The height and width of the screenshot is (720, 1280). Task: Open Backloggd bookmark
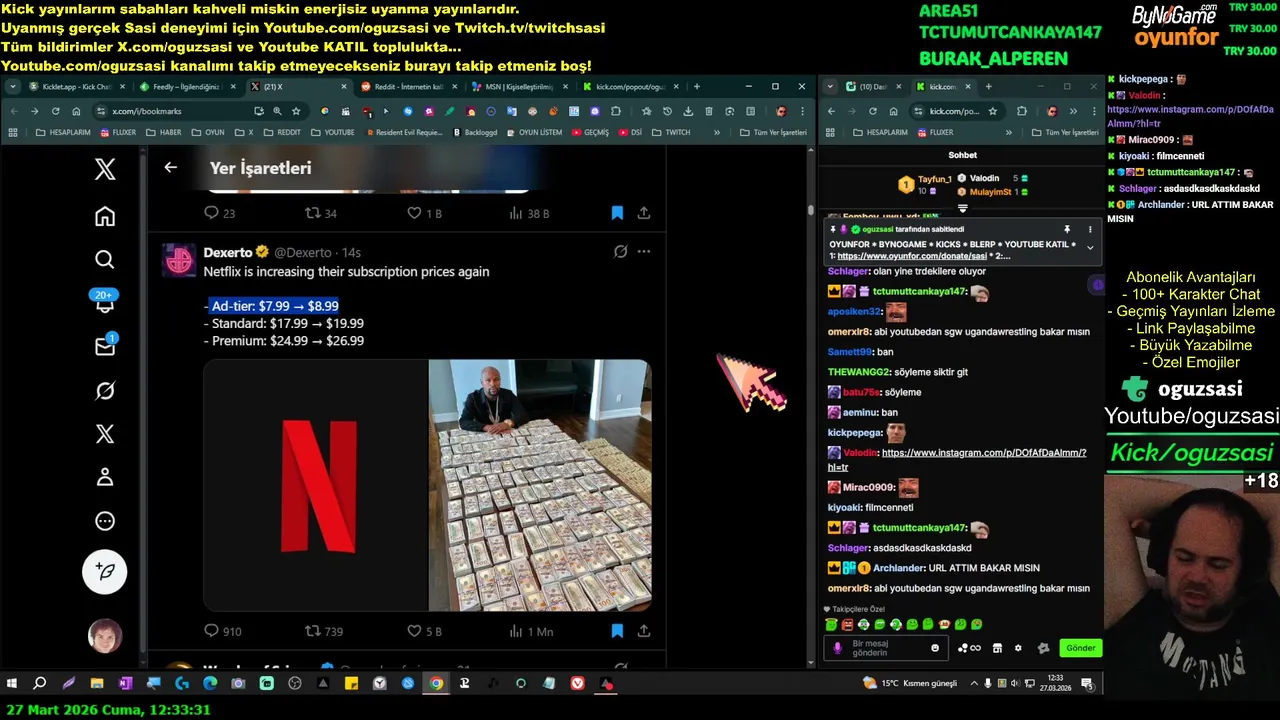coord(475,132)
